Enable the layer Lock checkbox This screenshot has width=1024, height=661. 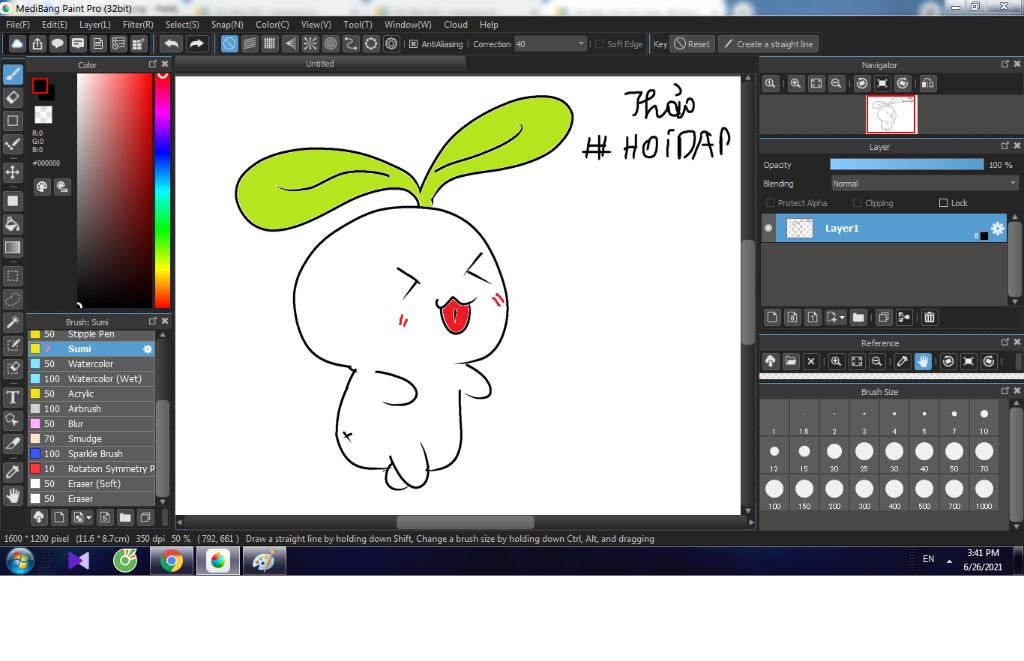(x=943, y=203)
